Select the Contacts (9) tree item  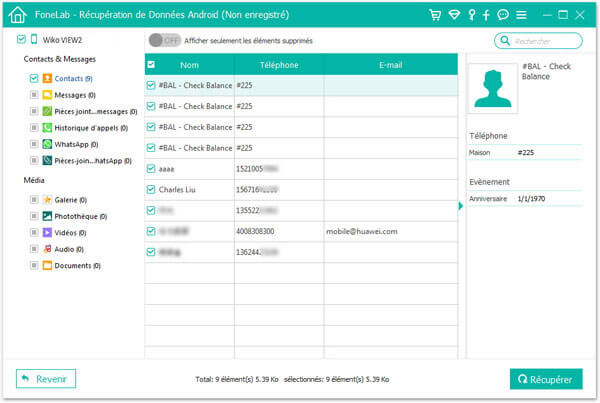coord(73,78)
